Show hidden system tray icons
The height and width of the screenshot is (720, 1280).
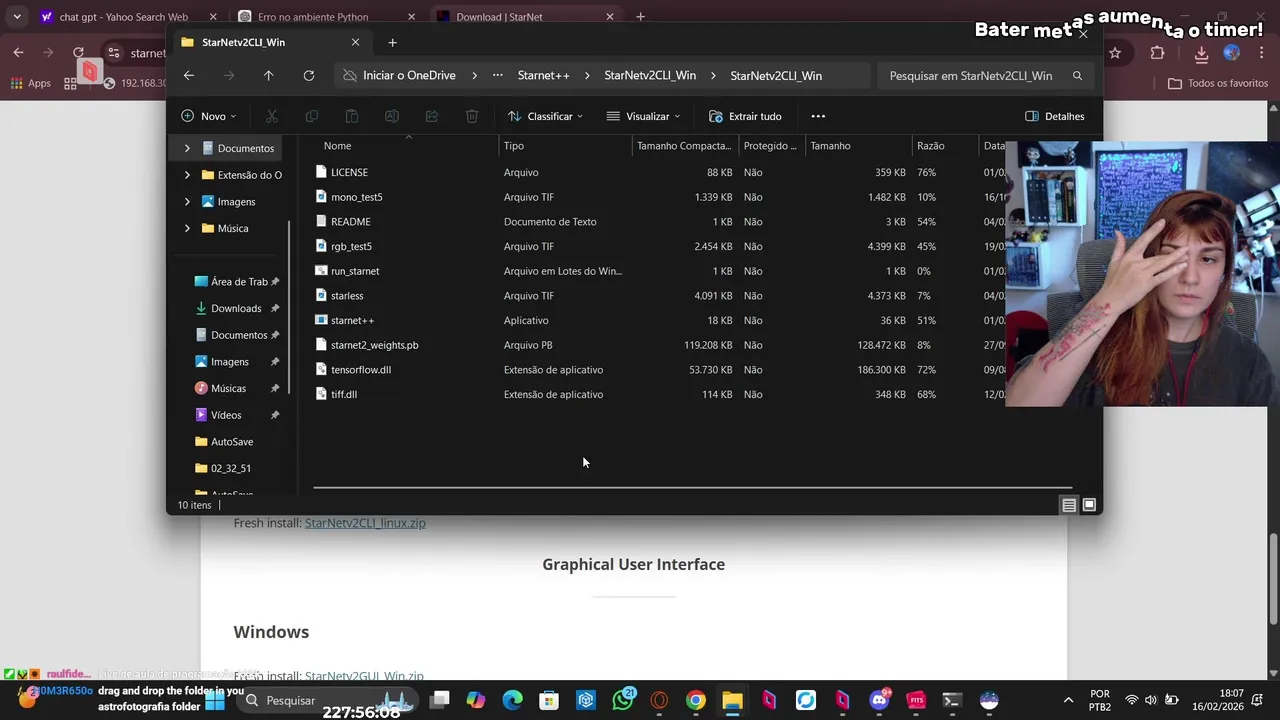[x=1068, y=700]
